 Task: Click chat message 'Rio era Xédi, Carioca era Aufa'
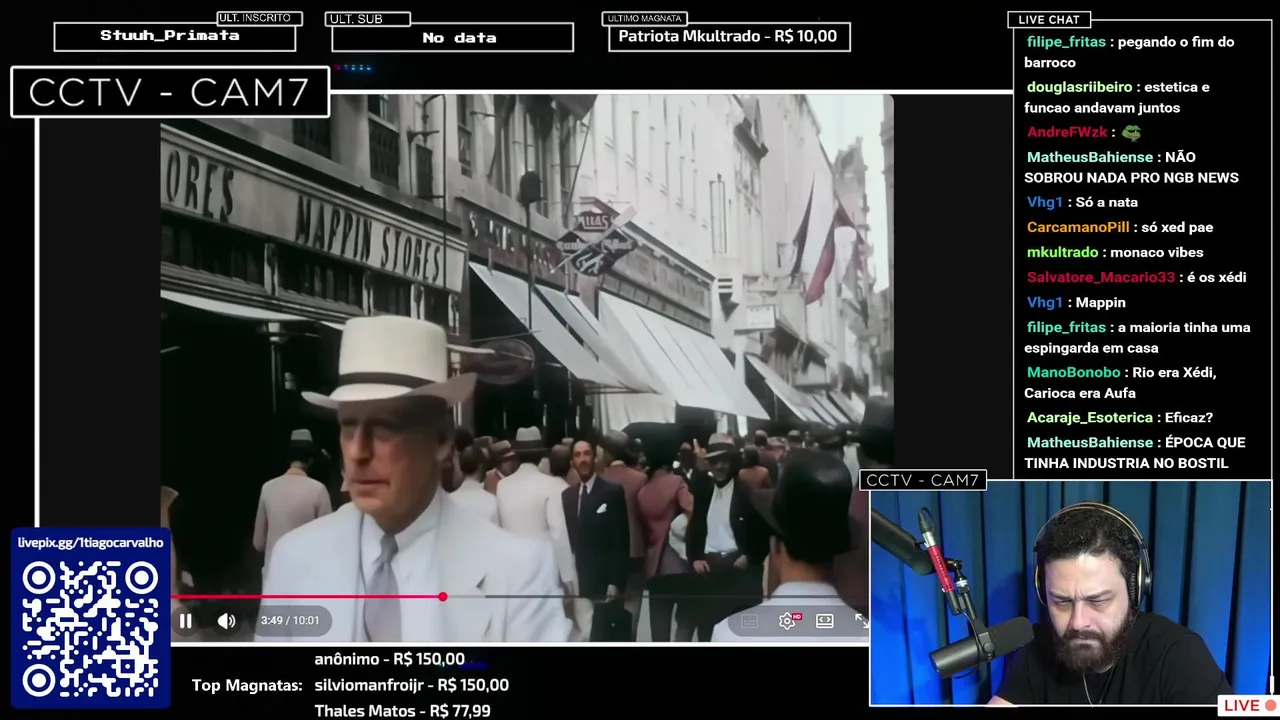(x=1120, y=382)
